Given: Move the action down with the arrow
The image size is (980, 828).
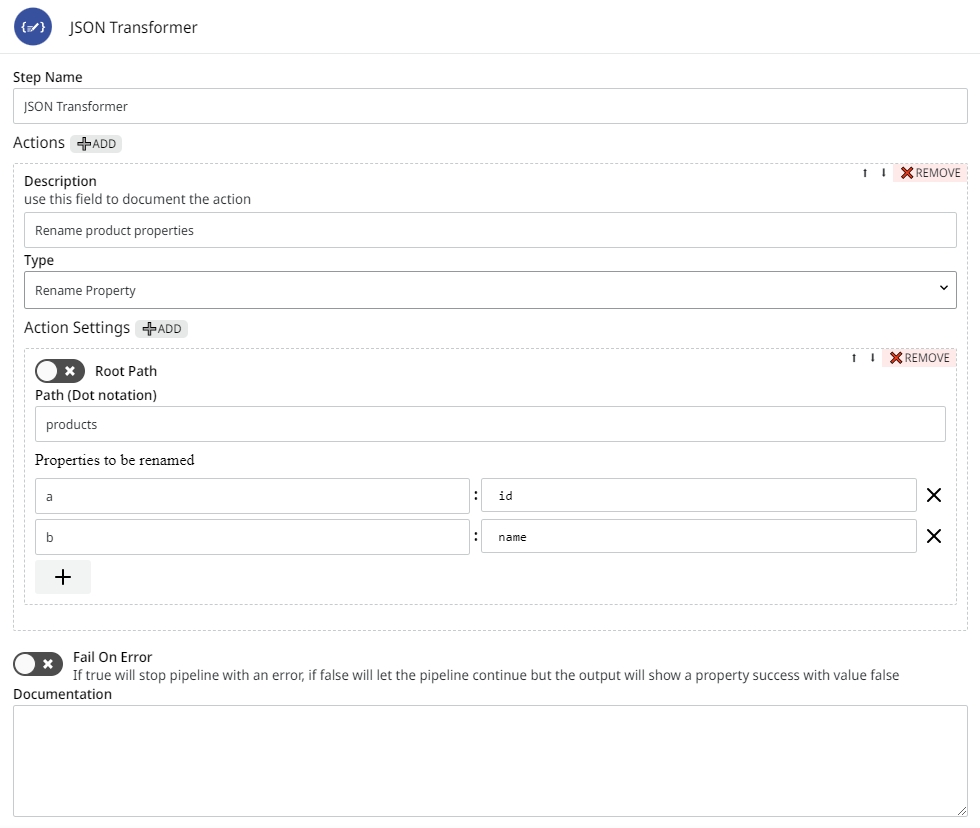Looking at the screenshot, I should pyautogui.click(x=883, y=173).
